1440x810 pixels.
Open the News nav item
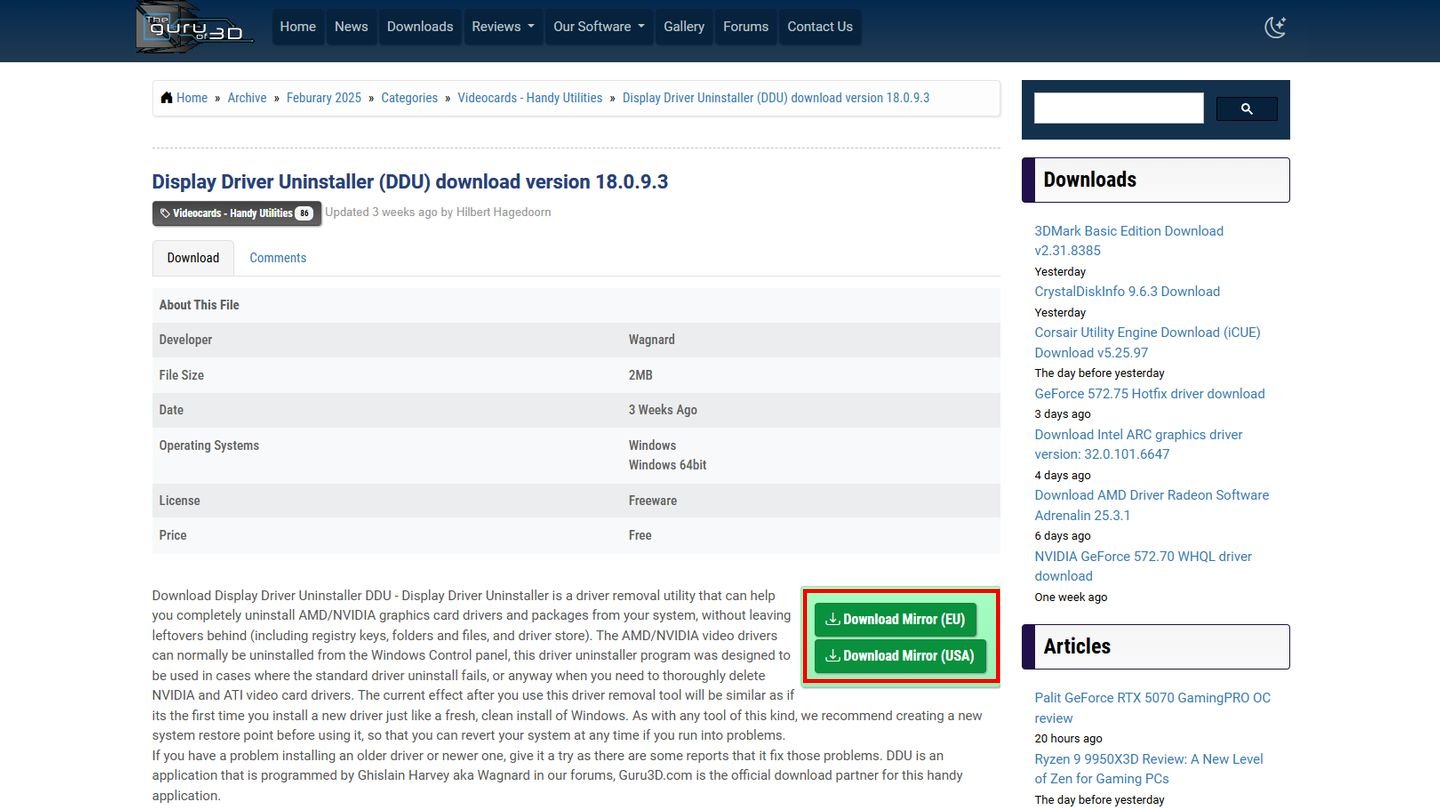pos(351,27)
